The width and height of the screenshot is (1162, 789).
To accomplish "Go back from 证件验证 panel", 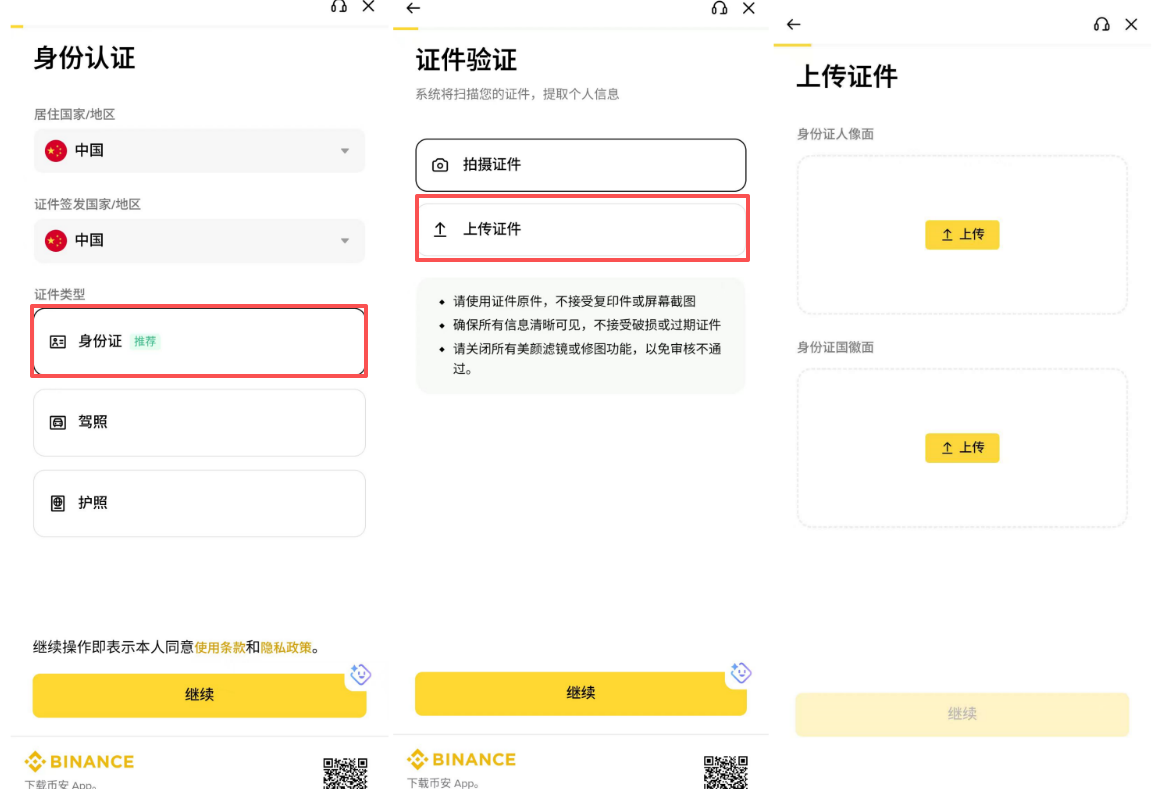I will tap(414, 8).
